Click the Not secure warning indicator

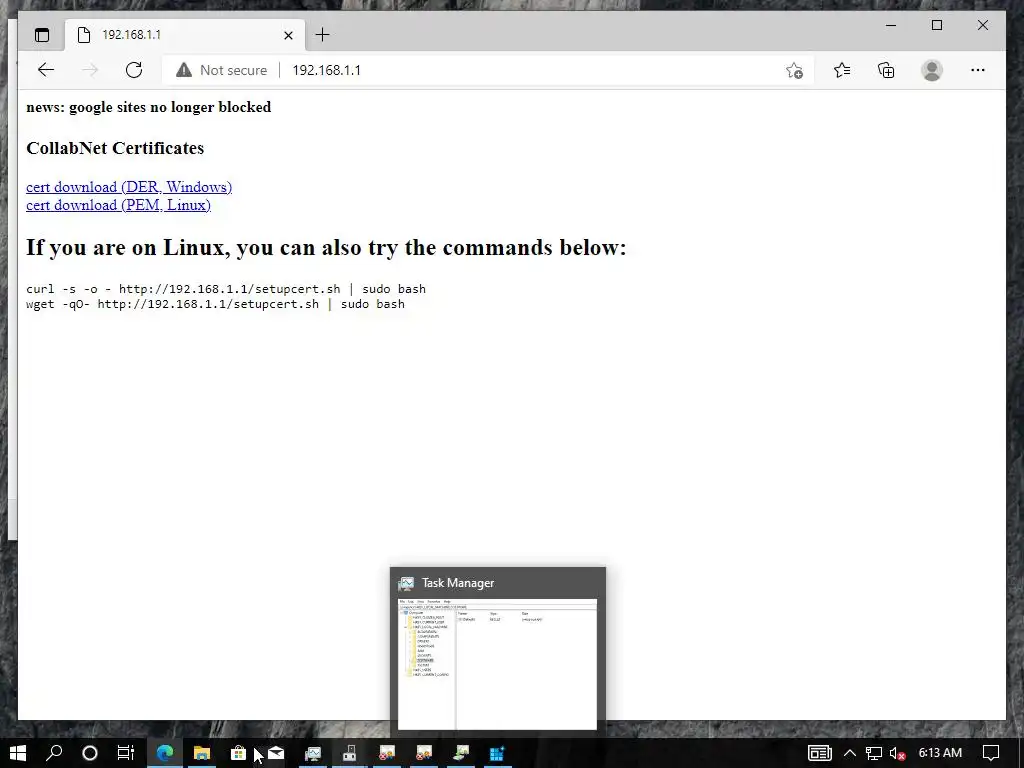tap(221, 70)
